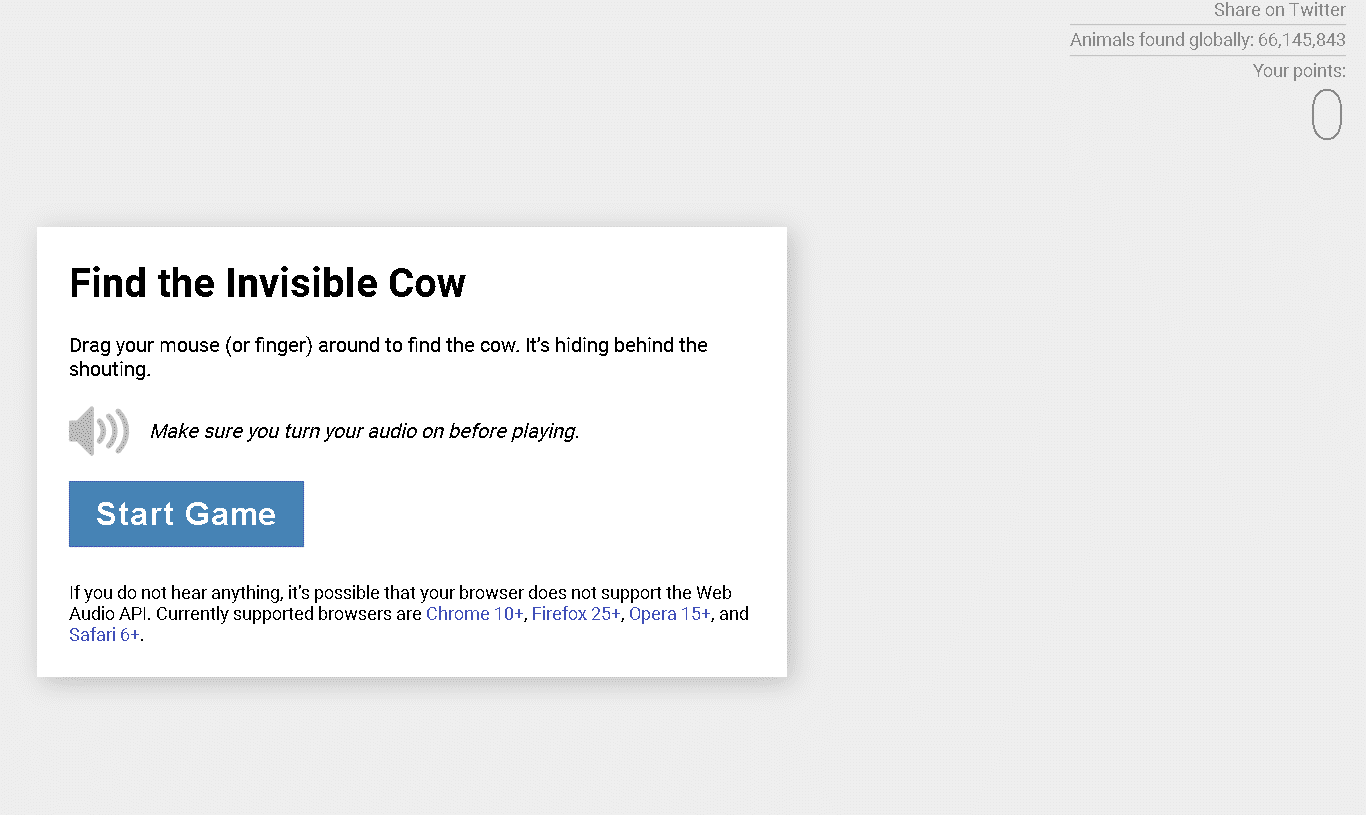
Task: Click the 'Make sure you turn your audio on' note
Action: click(x=365, y=431)
